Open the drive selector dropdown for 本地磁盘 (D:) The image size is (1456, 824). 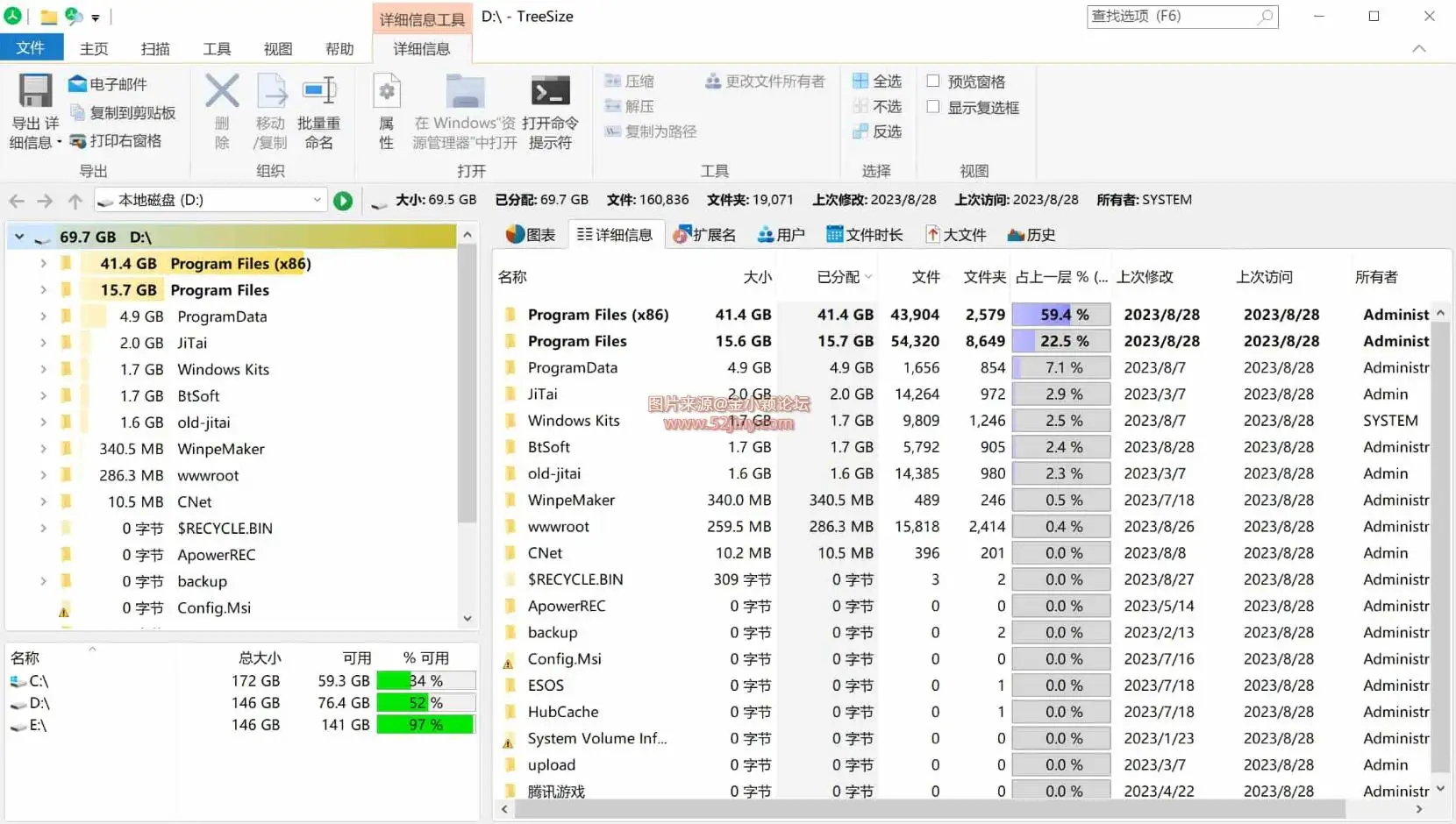point(318,200)
